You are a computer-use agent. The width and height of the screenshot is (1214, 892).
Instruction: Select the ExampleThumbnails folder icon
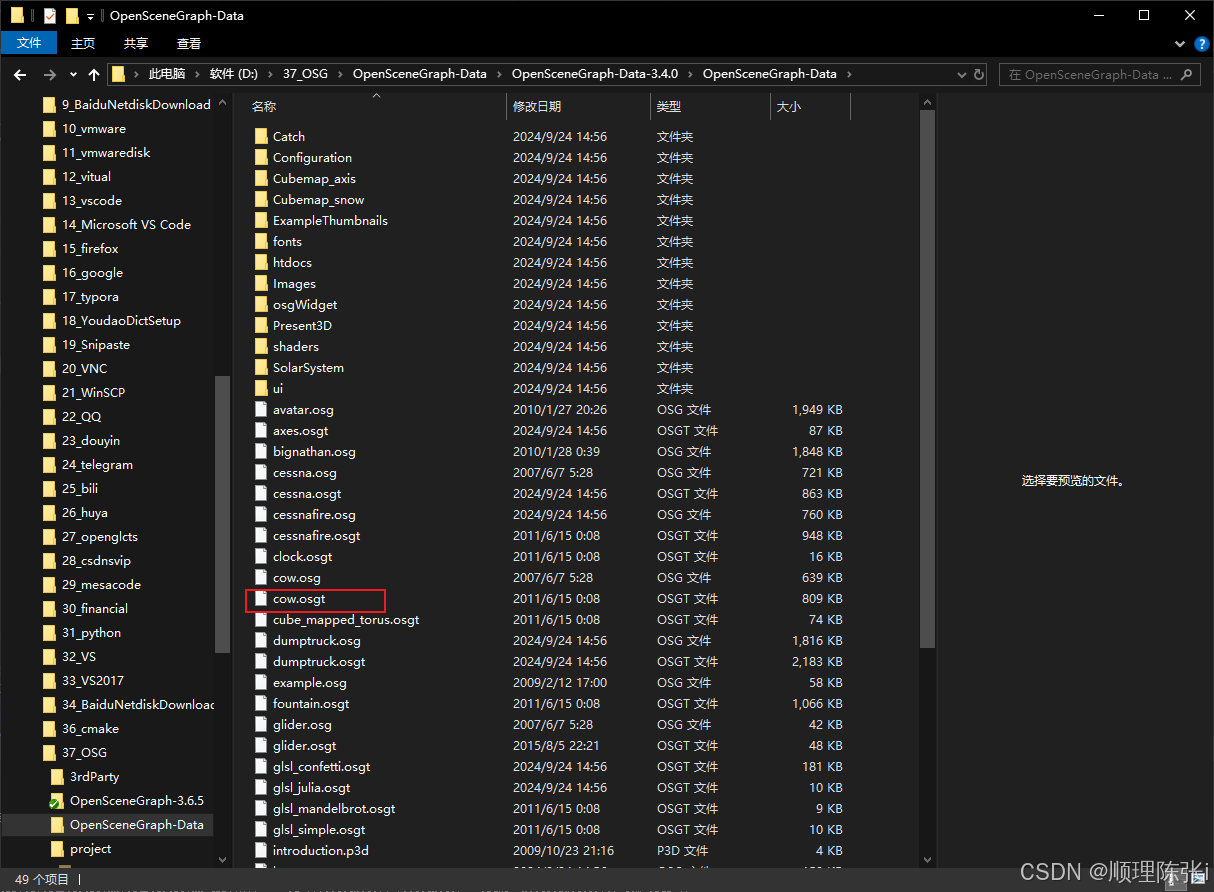[262, 220]
